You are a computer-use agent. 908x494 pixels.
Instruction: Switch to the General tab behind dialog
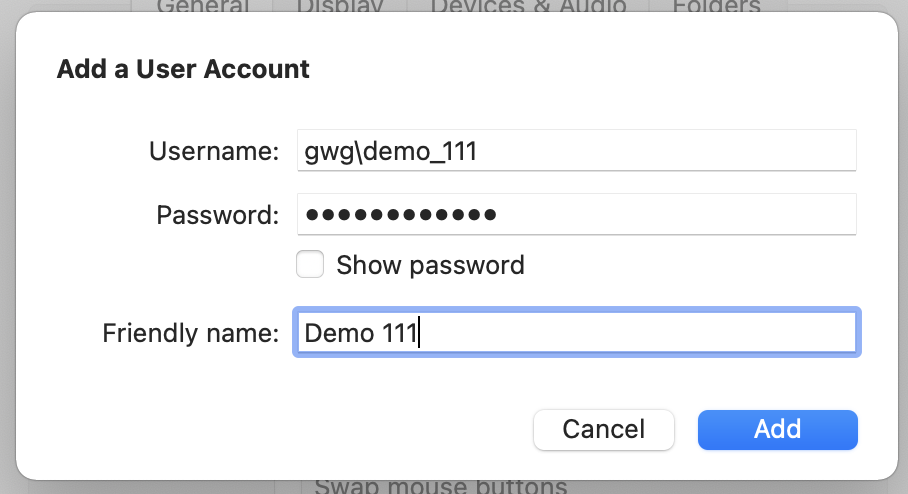coord(203,6)
